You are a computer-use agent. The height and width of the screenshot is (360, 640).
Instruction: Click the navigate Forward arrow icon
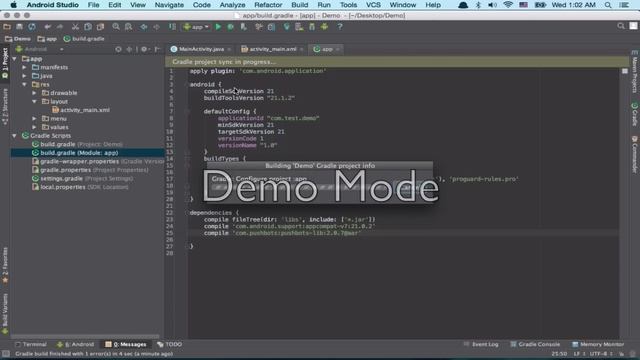click(156, 27)
